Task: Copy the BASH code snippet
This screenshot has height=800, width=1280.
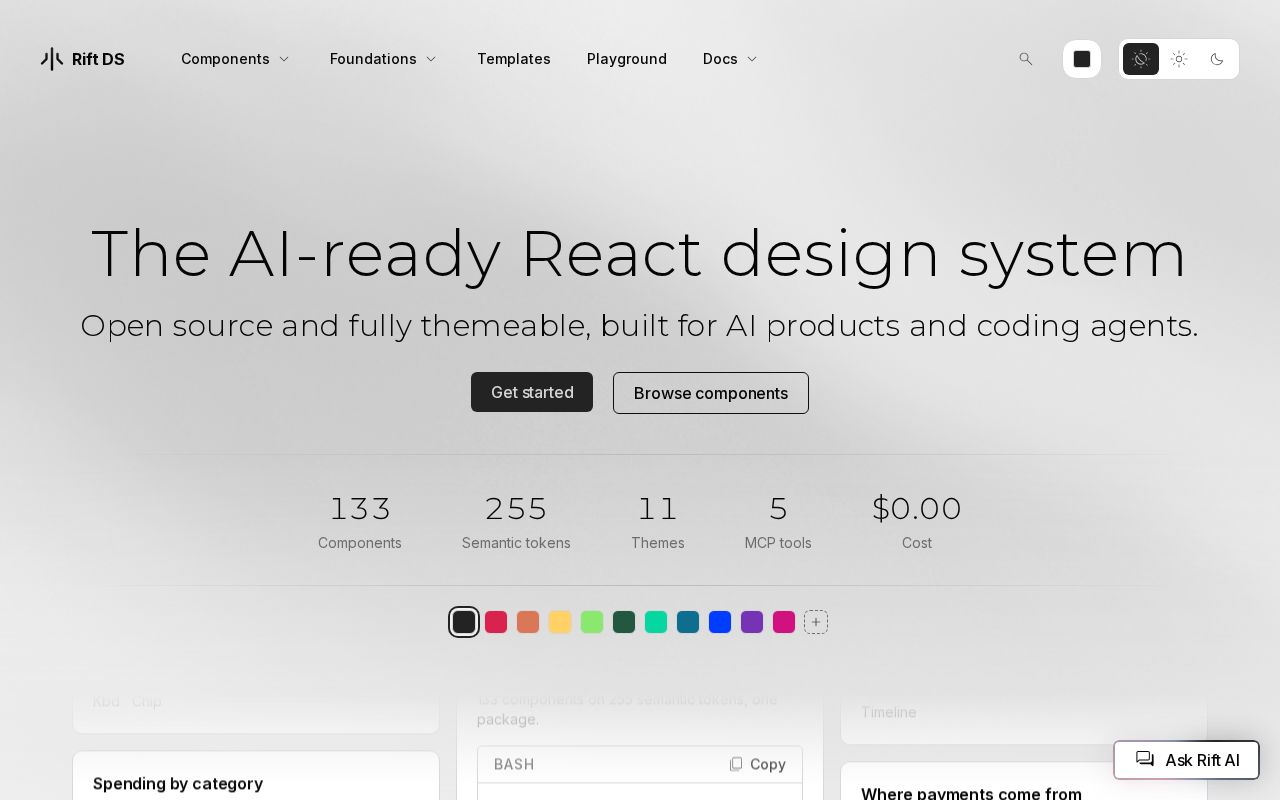Action: point(757,764)
